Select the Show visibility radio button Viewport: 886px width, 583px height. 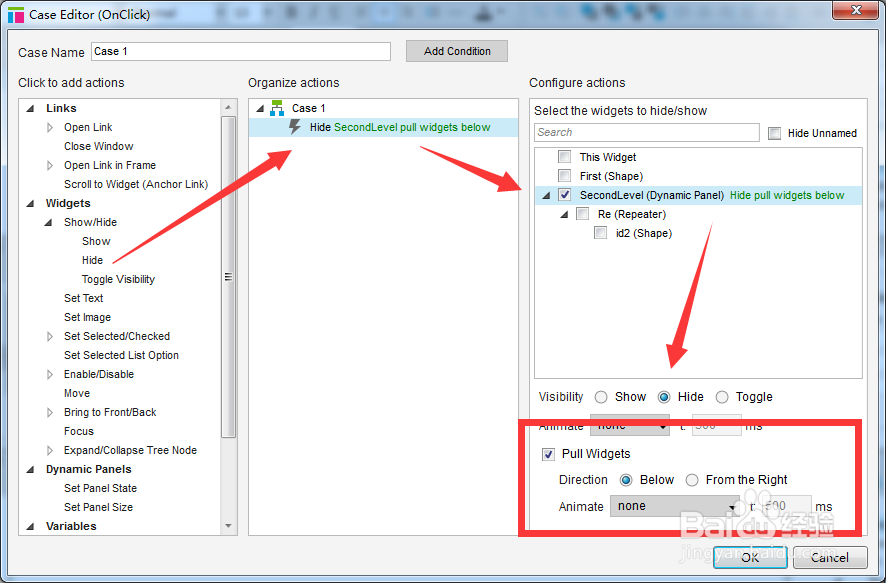coord(601,397)
